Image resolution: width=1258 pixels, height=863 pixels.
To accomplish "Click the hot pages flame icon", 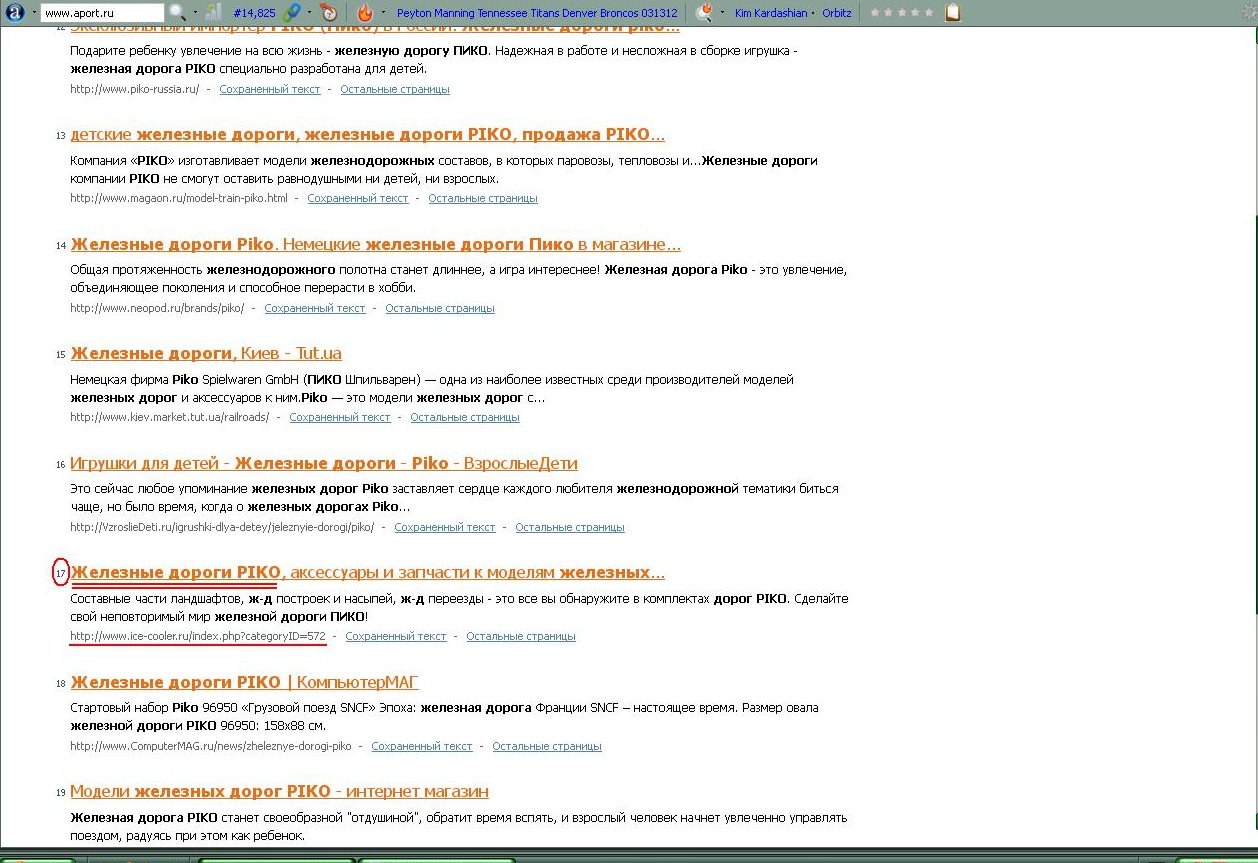I will coord(365,13).
